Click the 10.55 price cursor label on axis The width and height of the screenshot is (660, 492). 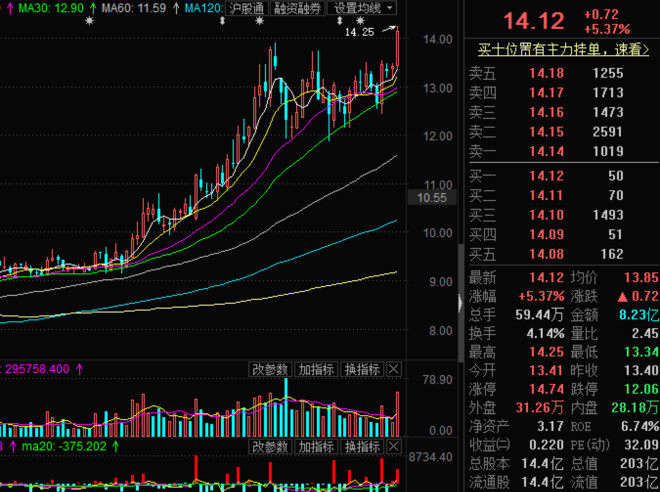click(x=432, y=198)
